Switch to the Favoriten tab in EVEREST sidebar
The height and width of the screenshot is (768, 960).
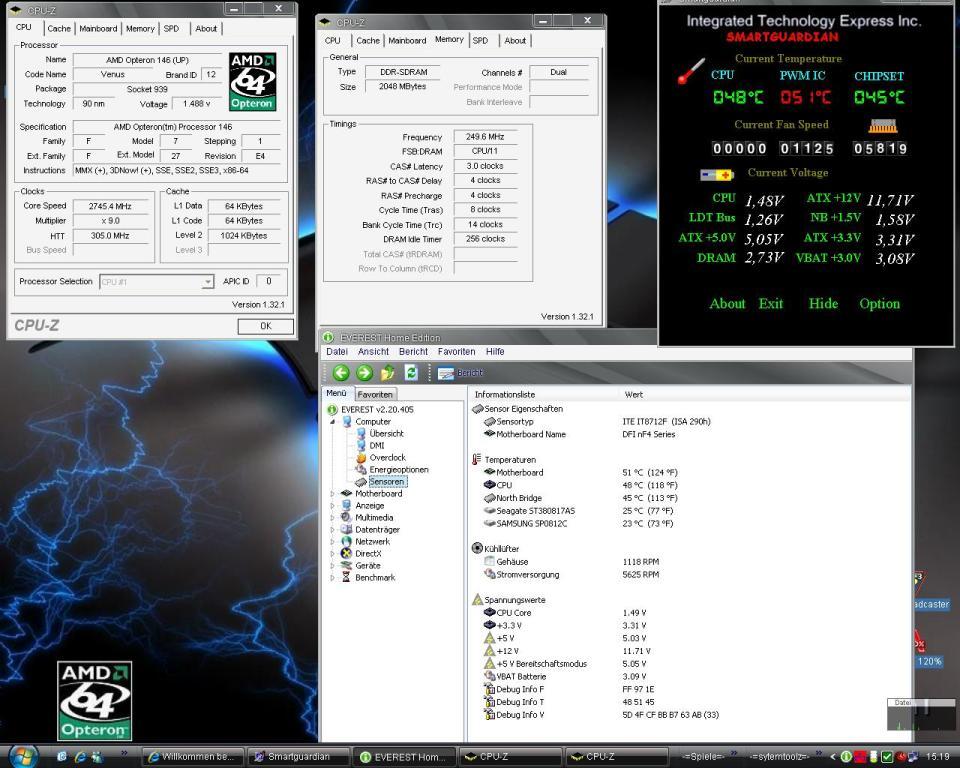pyautogui.click(x=375, y=394)
